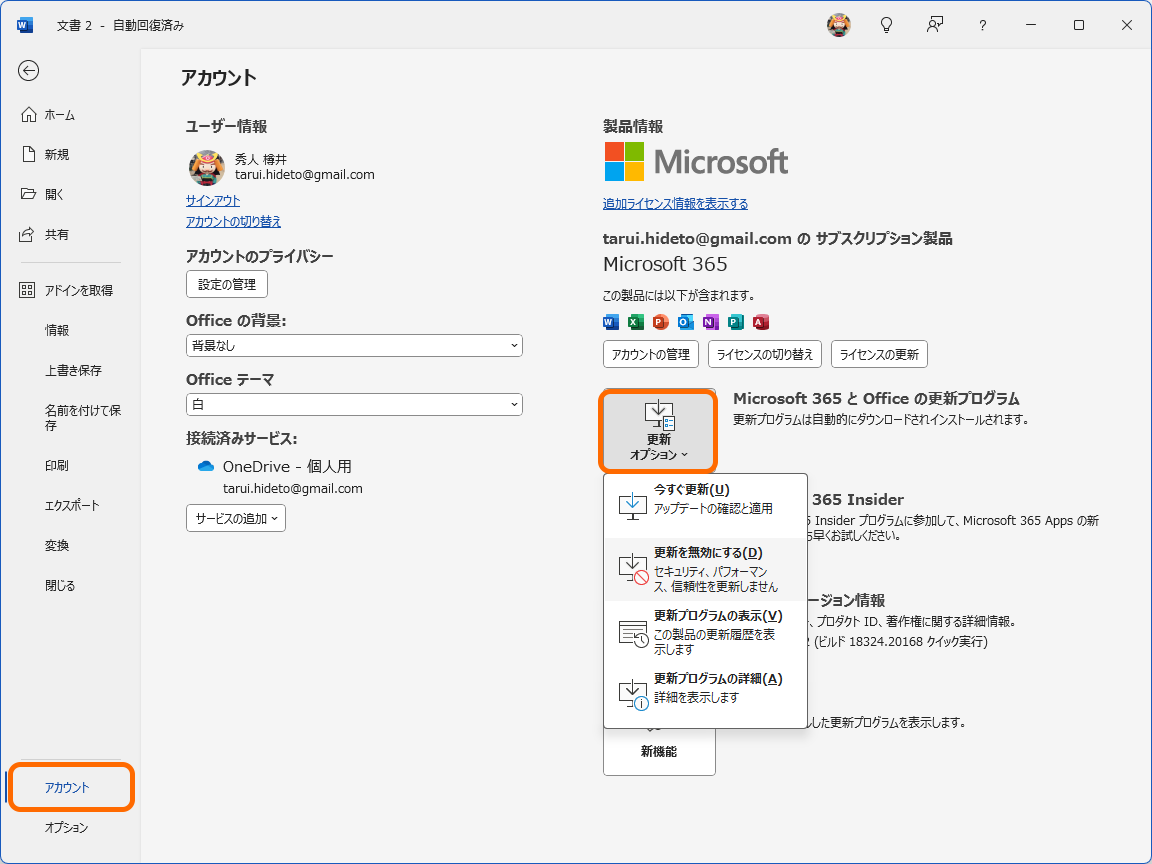This screenshot has height=864, width=1152.
Task: Open the Excel app icon under product info
Action: click(x=634, y=321)
